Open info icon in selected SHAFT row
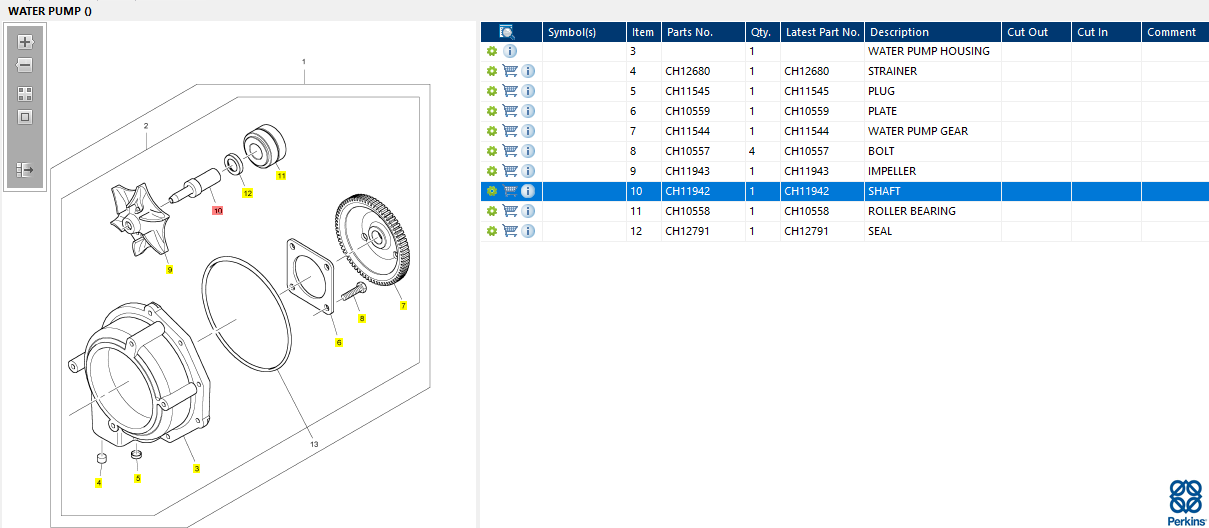The width and height of the screenshot is (1209, 528). 528,191
